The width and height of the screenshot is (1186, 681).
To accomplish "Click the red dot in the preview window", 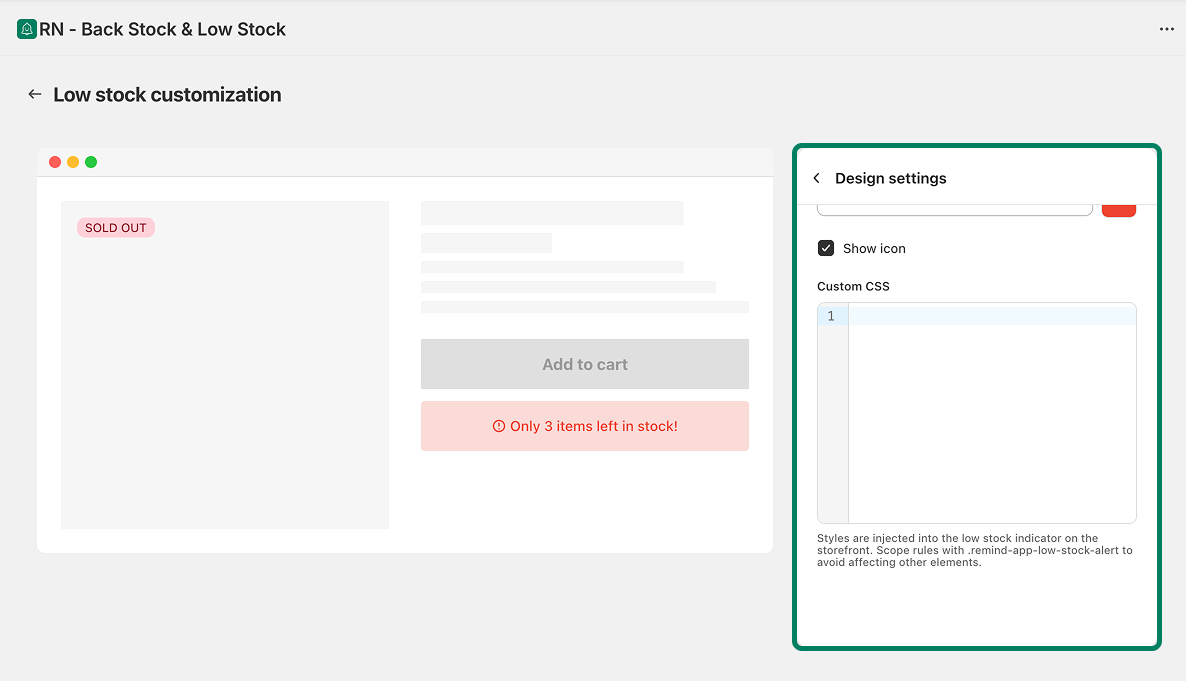I will point(55,162).
